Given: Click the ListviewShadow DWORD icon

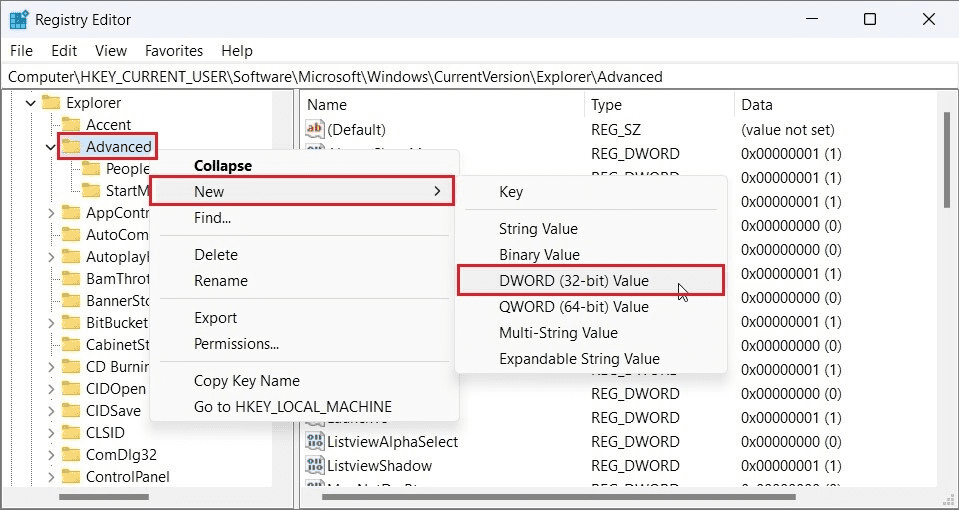Looking at the screenshot, I should pos(314,465).
